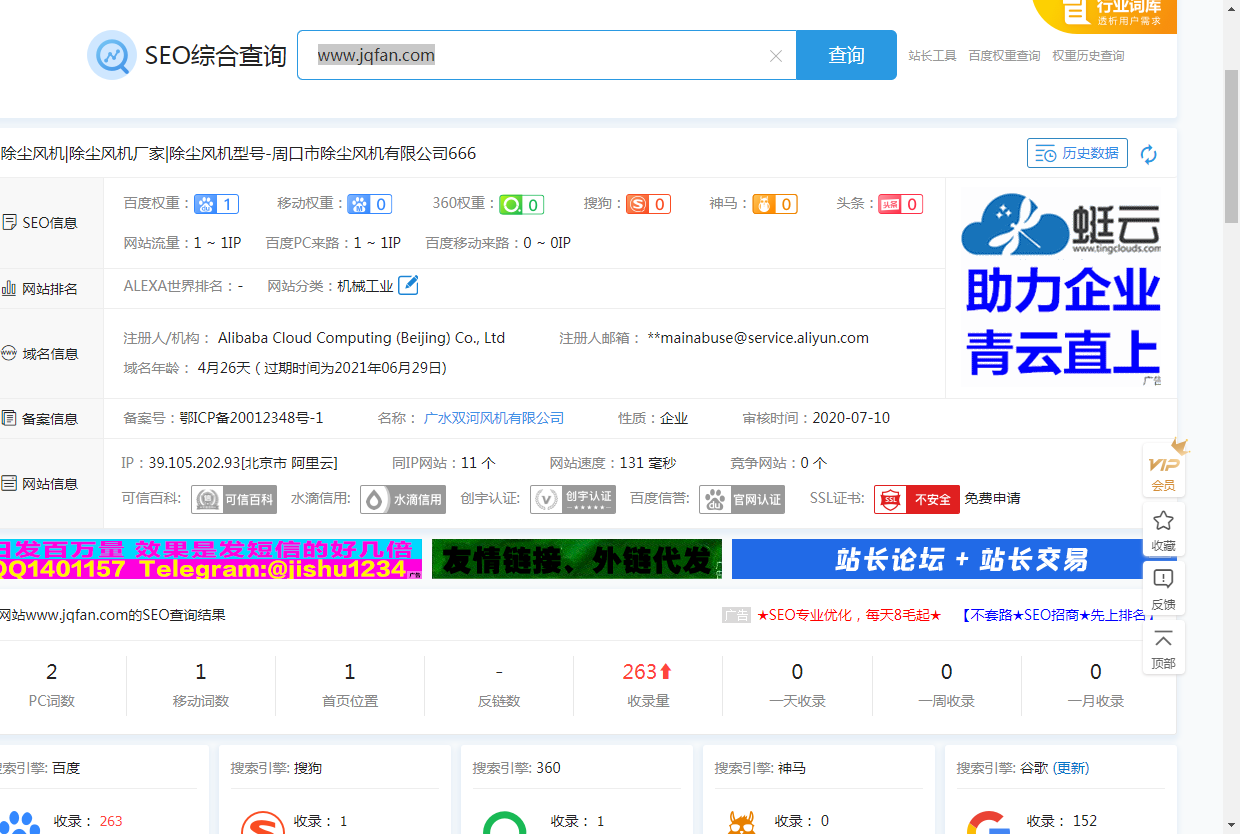The height and width of the screenshot is (834, 1240).
Task: Click the 机械工业 category link
Action: click(365, 286)
